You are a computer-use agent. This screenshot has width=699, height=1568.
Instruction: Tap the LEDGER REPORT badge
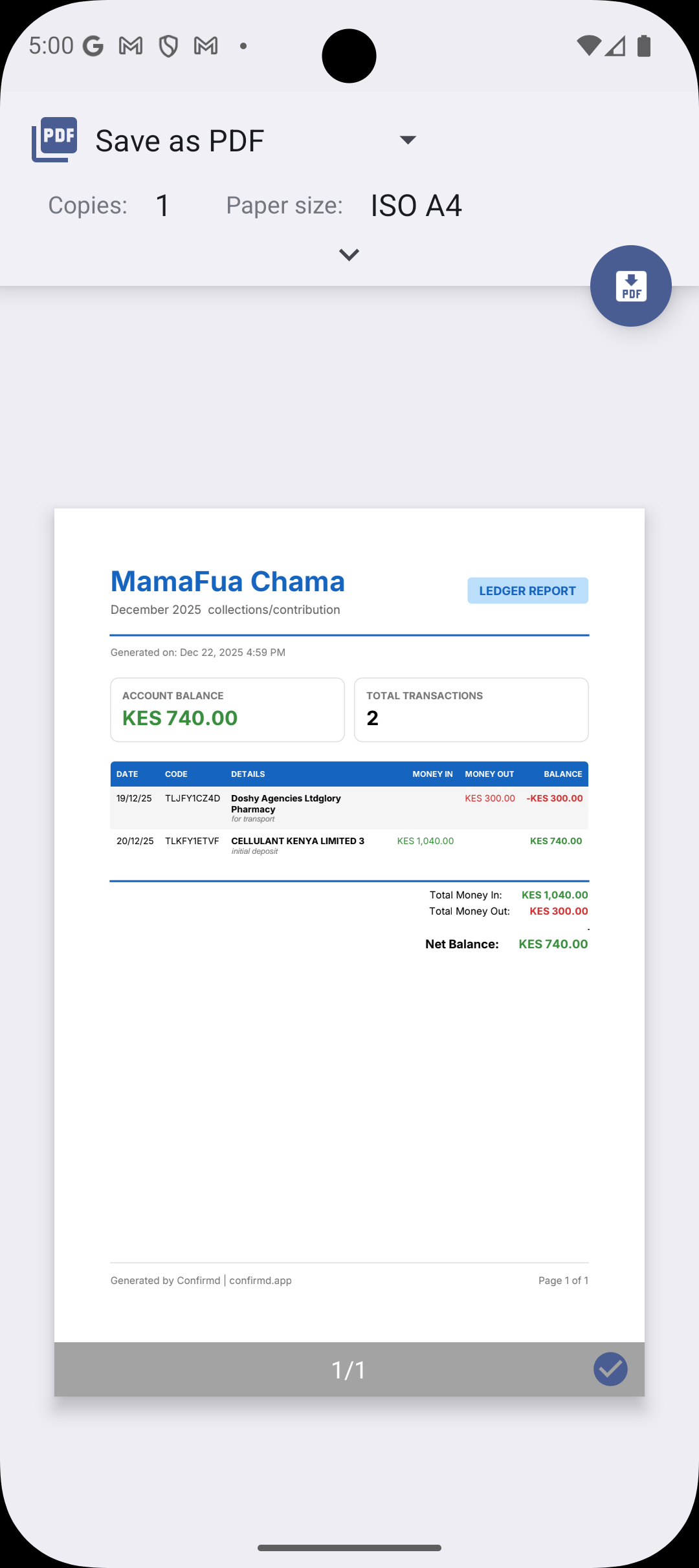(x=527, y=591)
